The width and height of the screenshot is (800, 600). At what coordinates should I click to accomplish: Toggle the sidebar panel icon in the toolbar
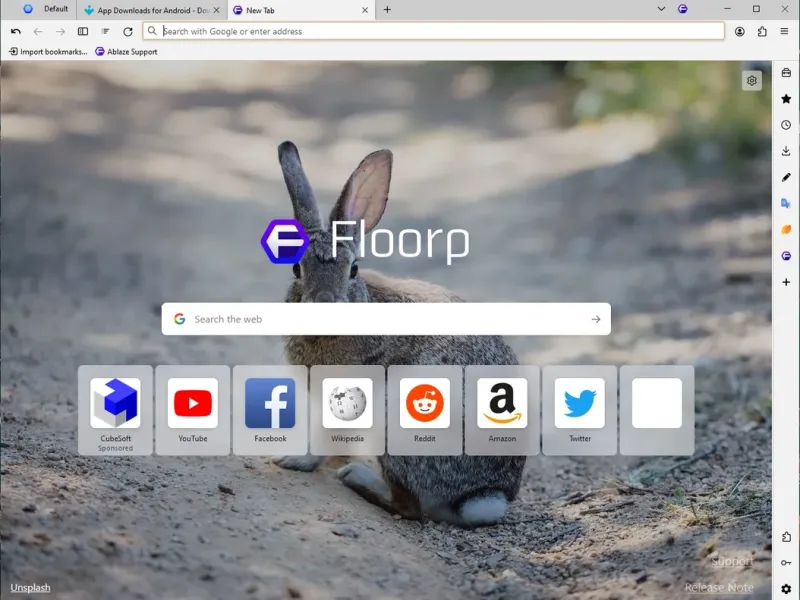(x=83, y=32)
